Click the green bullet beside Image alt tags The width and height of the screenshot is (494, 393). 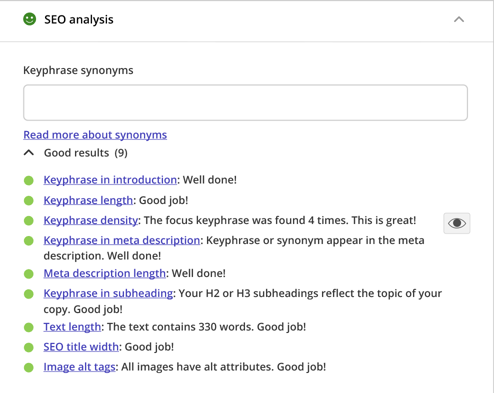coord(29,368)
